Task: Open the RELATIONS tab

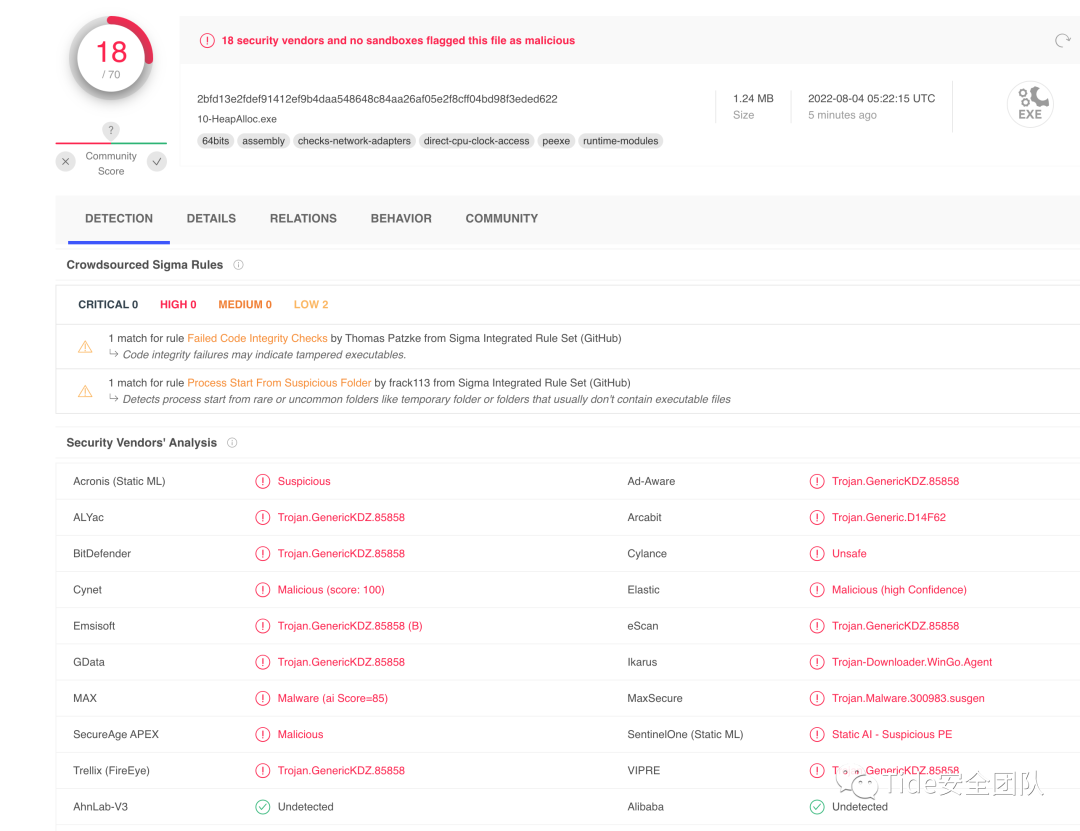Action: [x=303, y=218]
